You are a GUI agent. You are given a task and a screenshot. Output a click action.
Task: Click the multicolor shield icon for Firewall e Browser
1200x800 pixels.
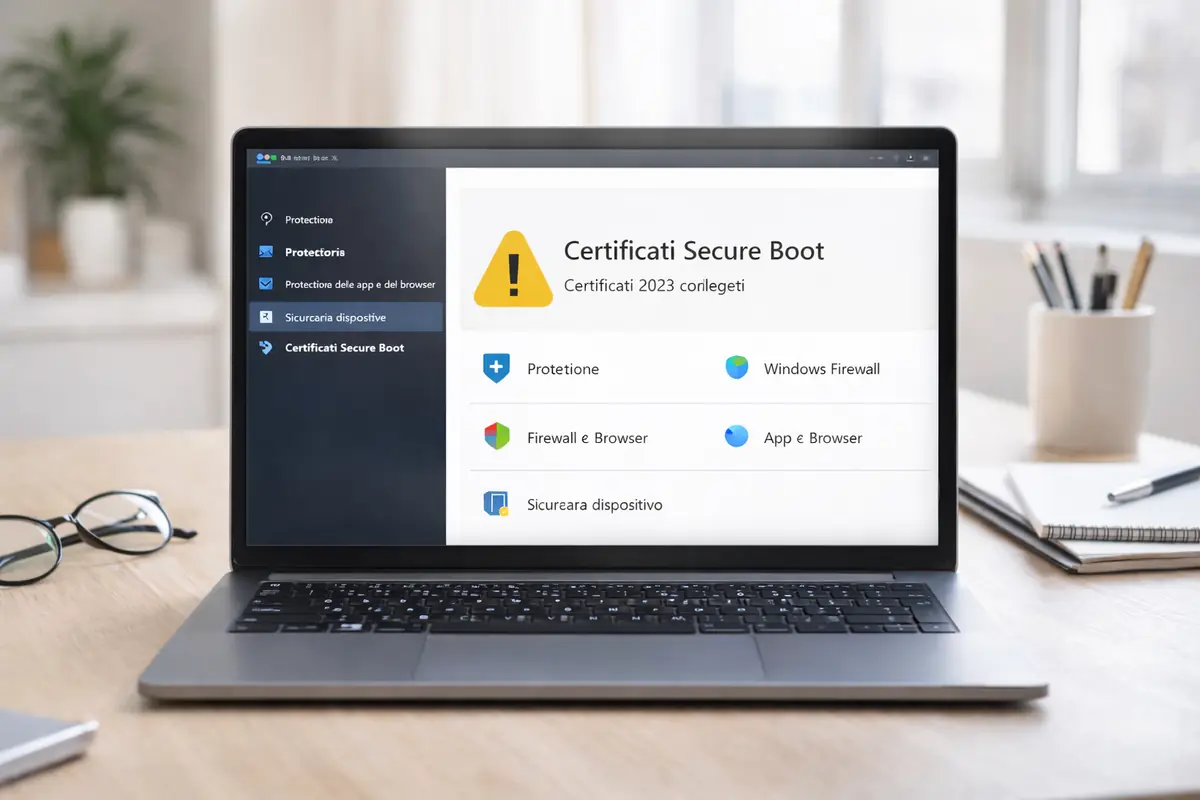click(x=496, y=437)
